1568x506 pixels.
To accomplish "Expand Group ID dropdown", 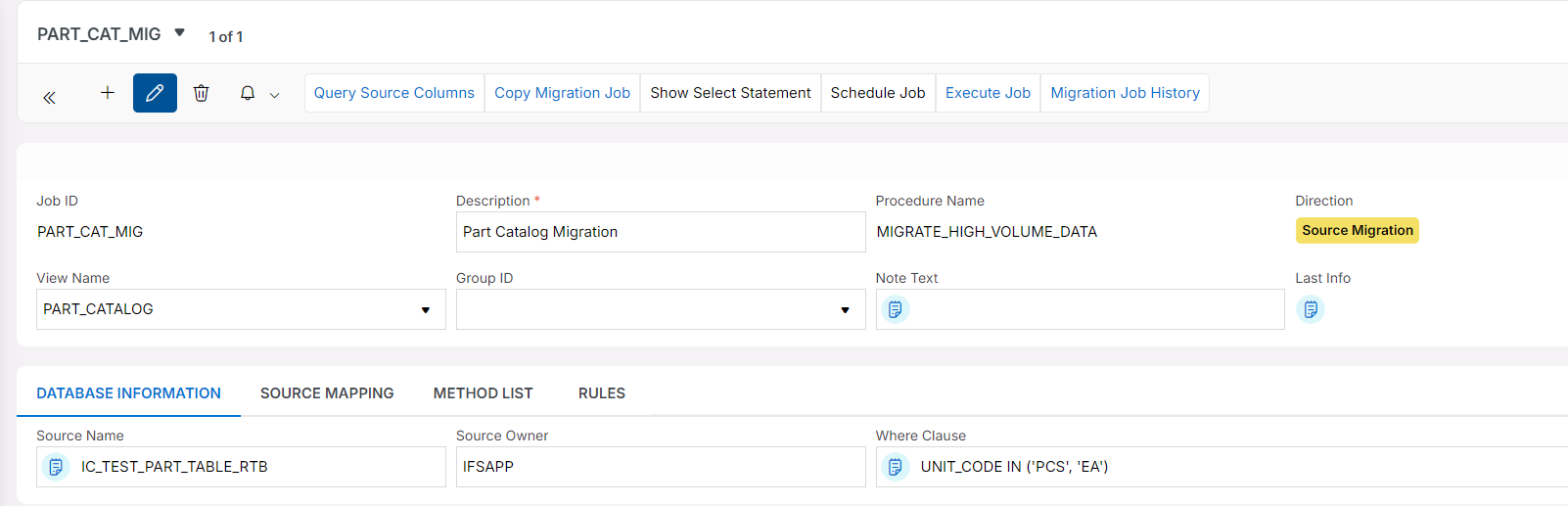I will (846, 310).
